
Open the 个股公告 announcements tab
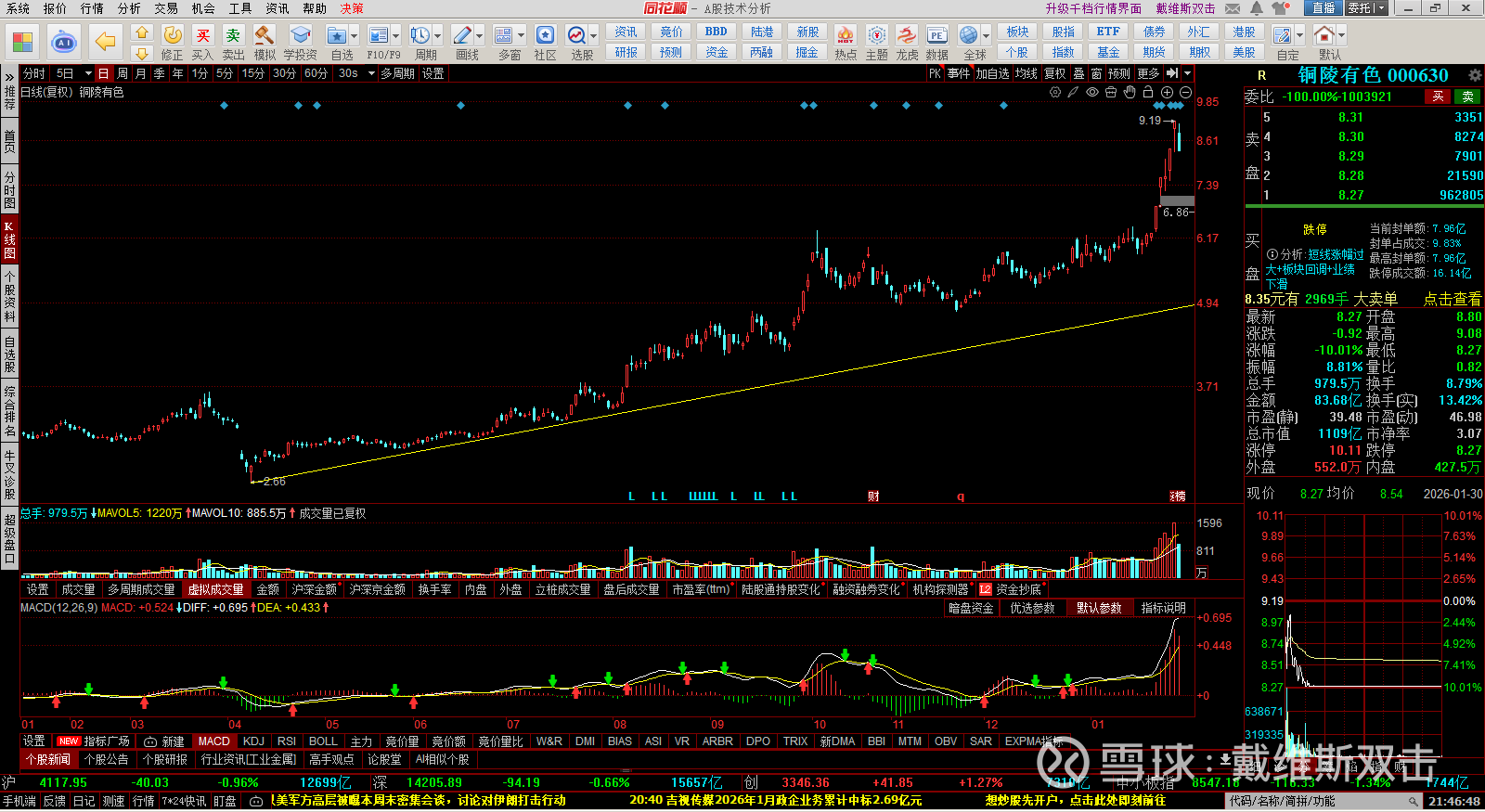pos(106,759)
